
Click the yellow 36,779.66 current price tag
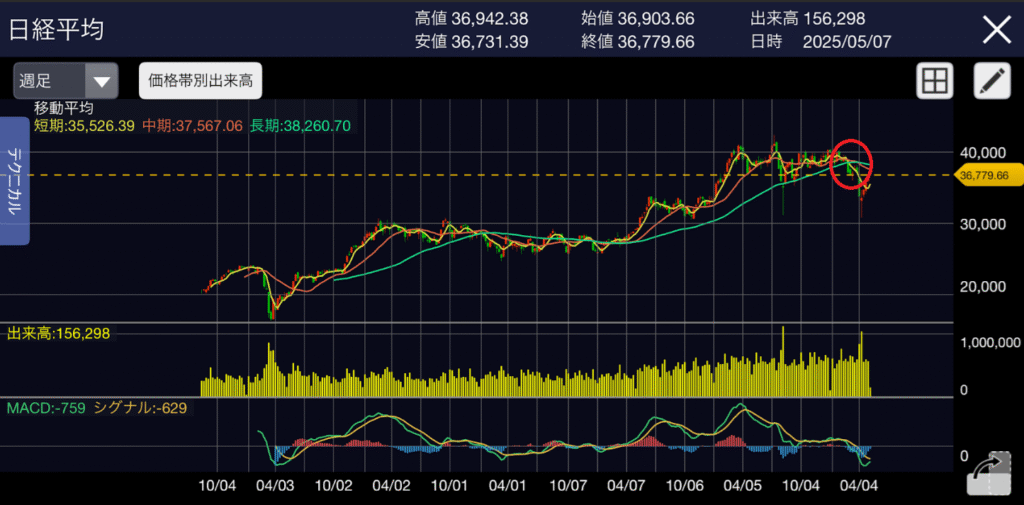point(984,175)
